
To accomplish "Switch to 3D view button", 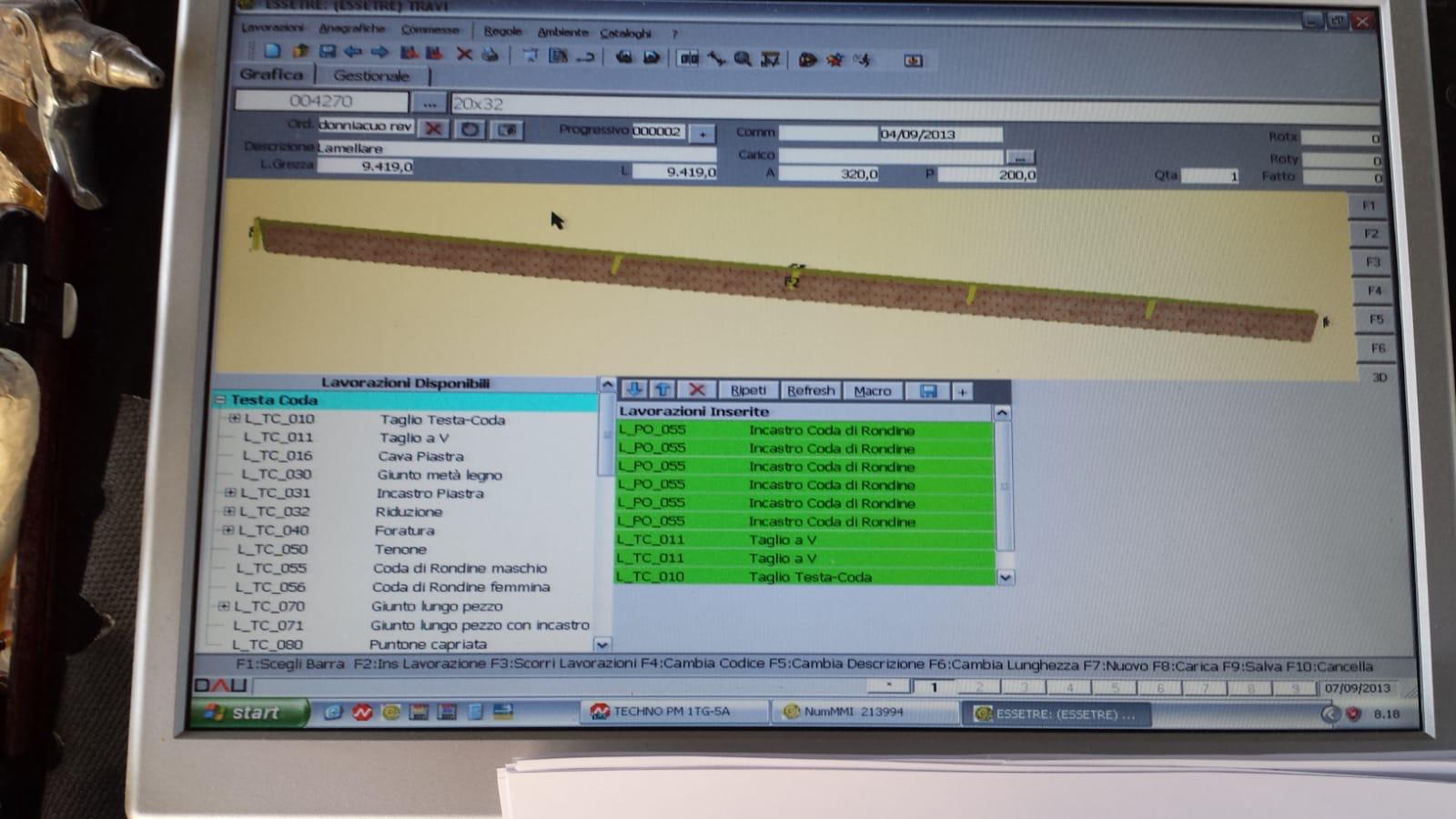I will pos(1380,377).
